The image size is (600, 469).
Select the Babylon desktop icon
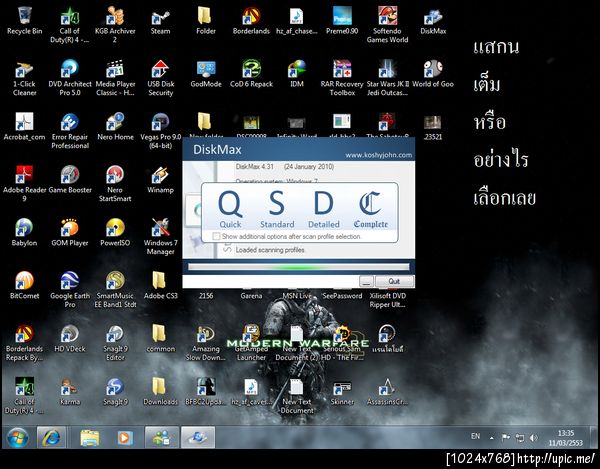point(24,233)
